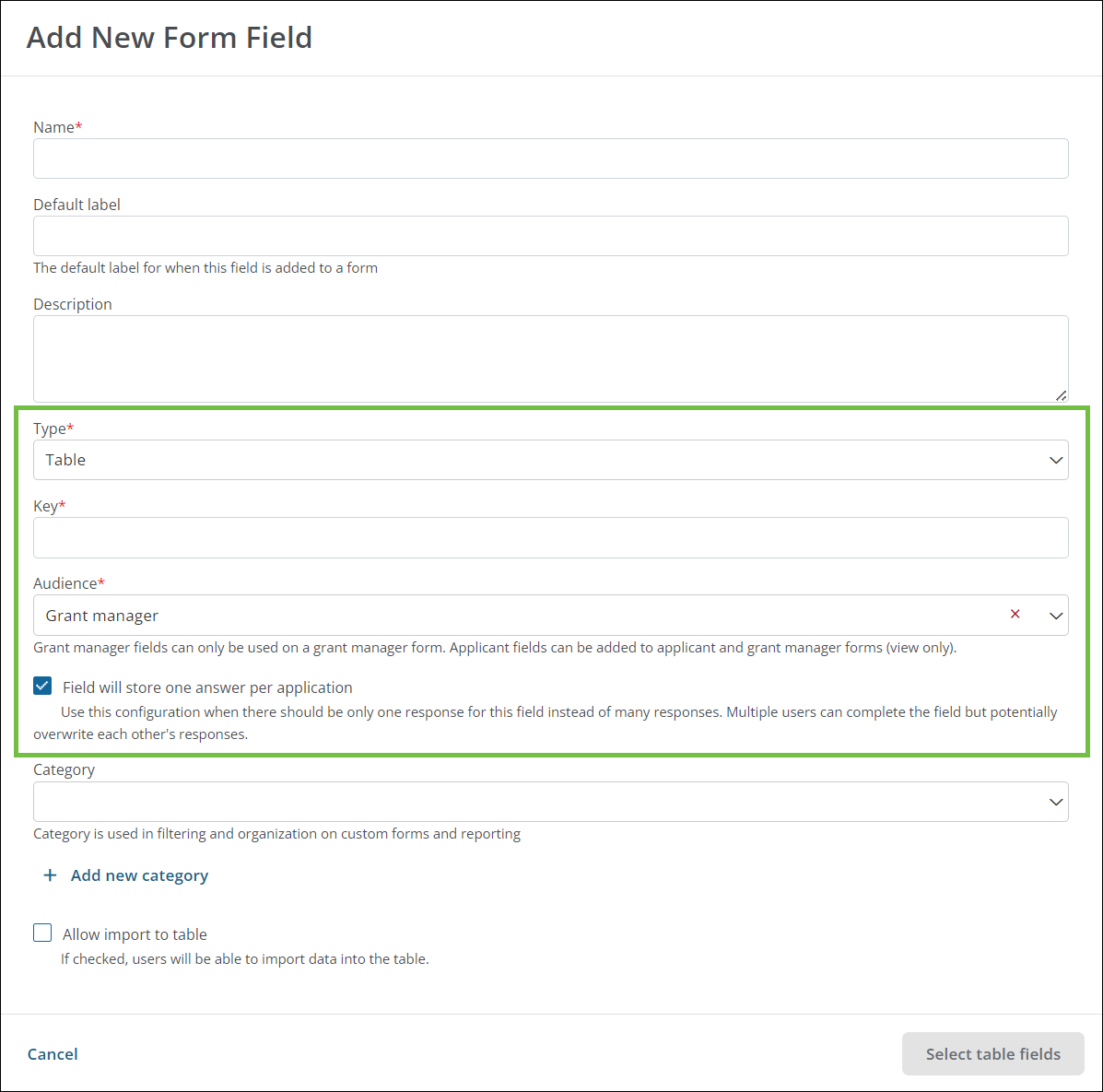Clear the Grant manager audience selection
Image resolution: width=1103 pixels, height=1092 pixels.
point(1015,614)
